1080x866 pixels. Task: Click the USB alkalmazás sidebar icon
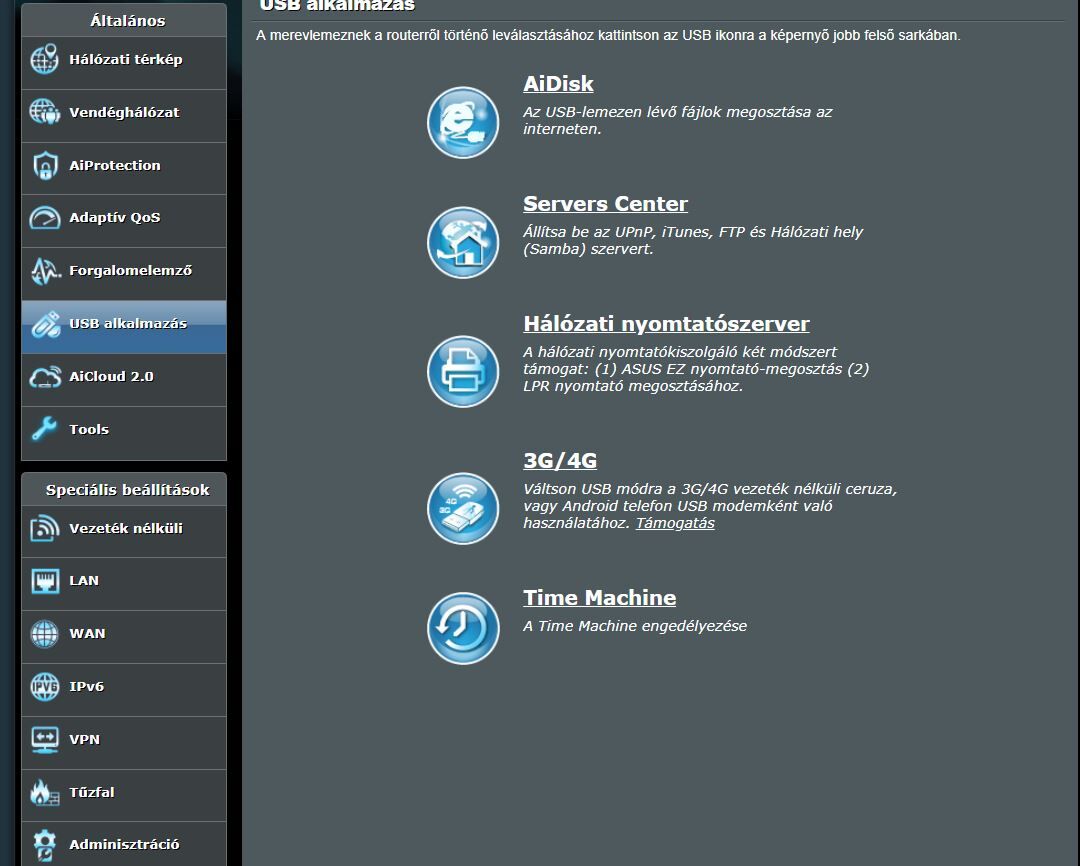point(45,324)
